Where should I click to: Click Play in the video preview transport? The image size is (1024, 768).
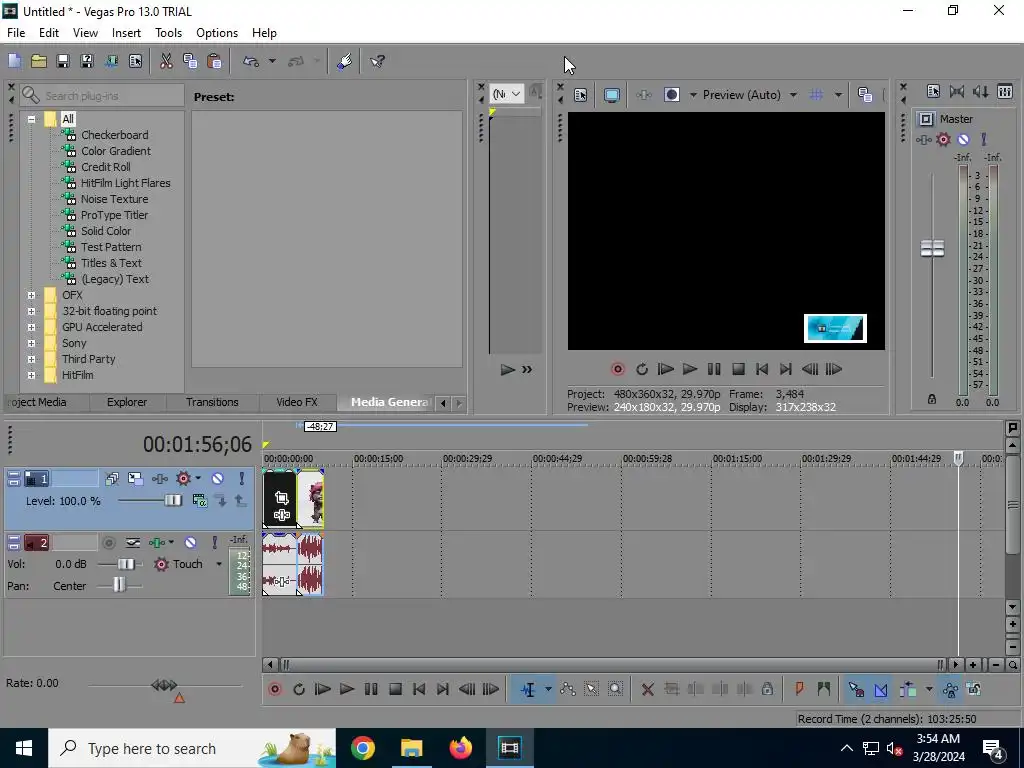click(x=690, y=369)
